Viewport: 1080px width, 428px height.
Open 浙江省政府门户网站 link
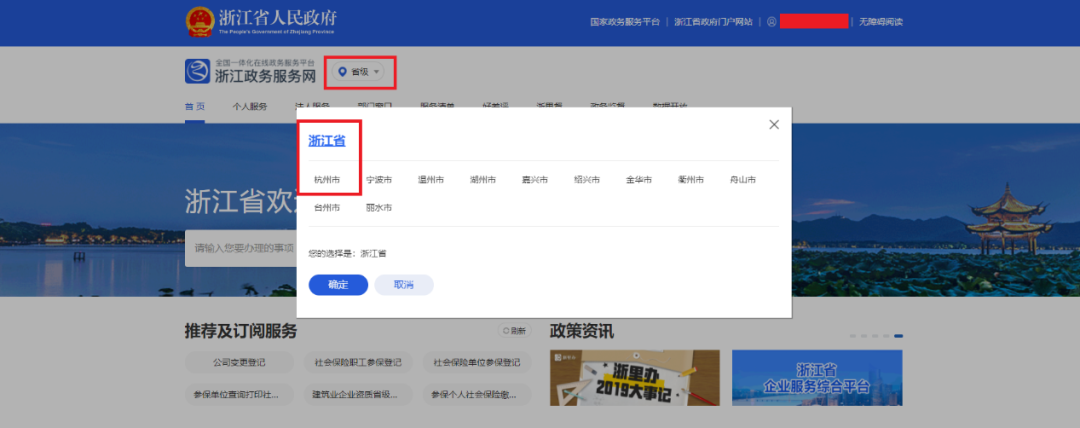[x=713, y=21]
